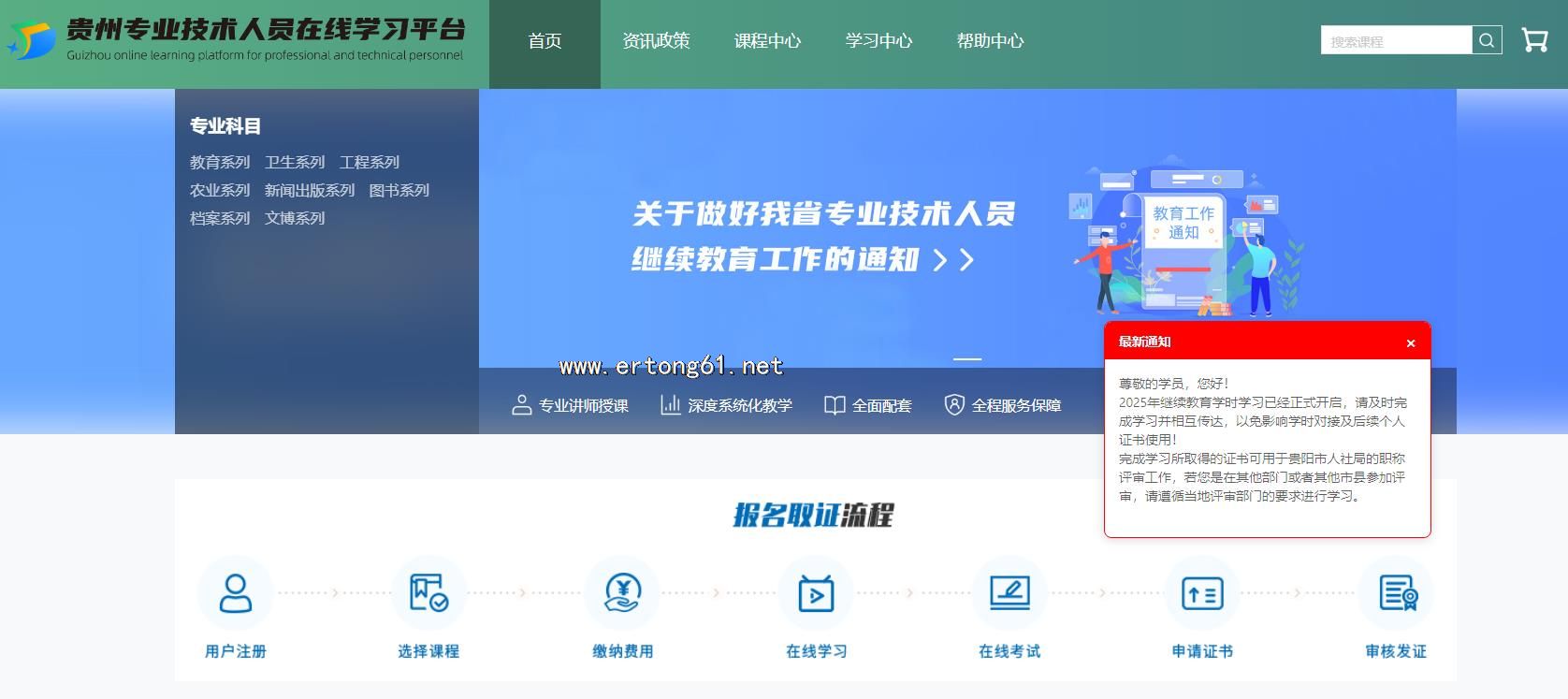The width and height of the screenshot is (1568, 699).
Task: Open 帮助中心 from the top menu
Action: point(990,41)
